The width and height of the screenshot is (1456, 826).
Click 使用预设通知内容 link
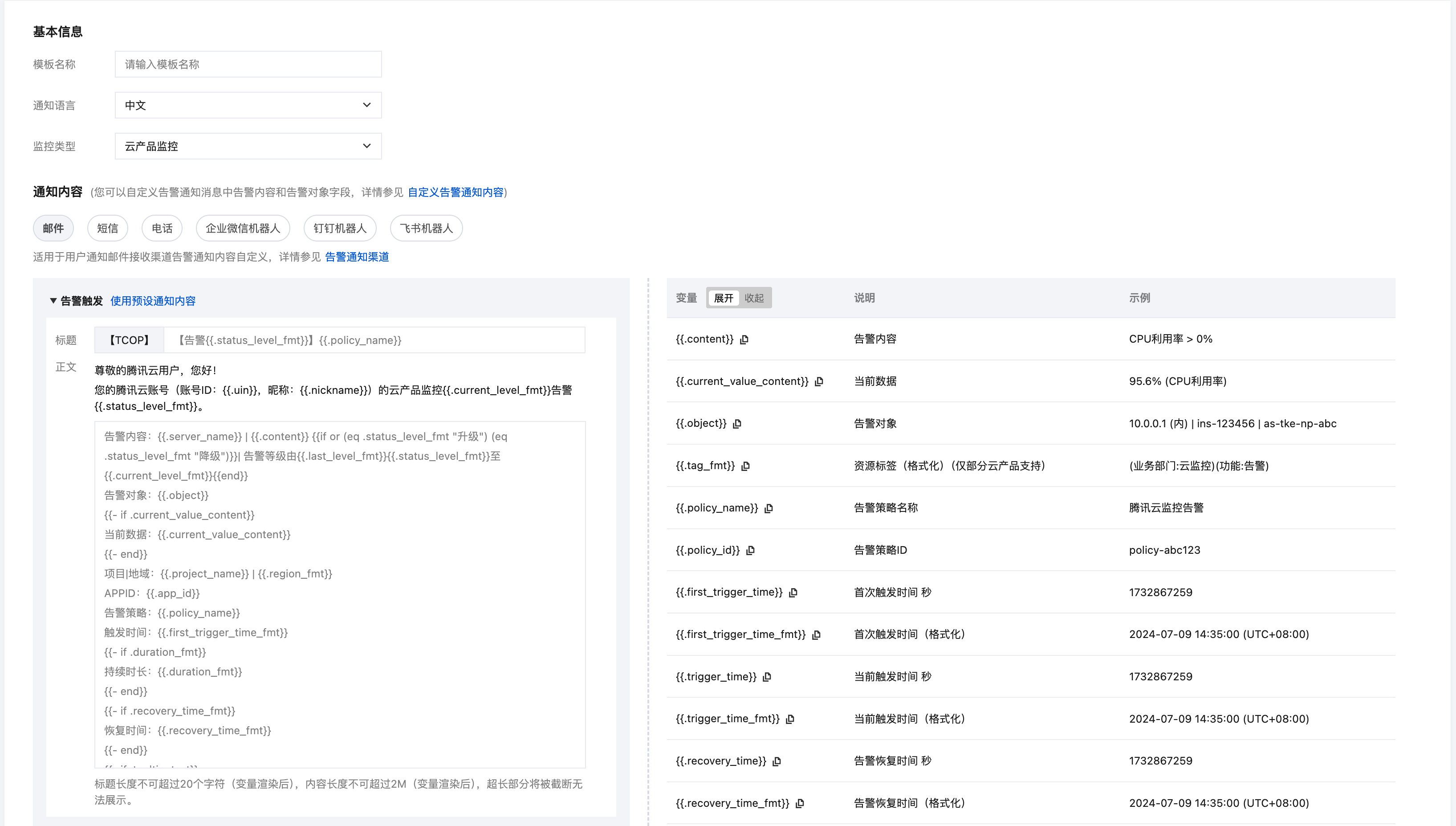(153, 301)
